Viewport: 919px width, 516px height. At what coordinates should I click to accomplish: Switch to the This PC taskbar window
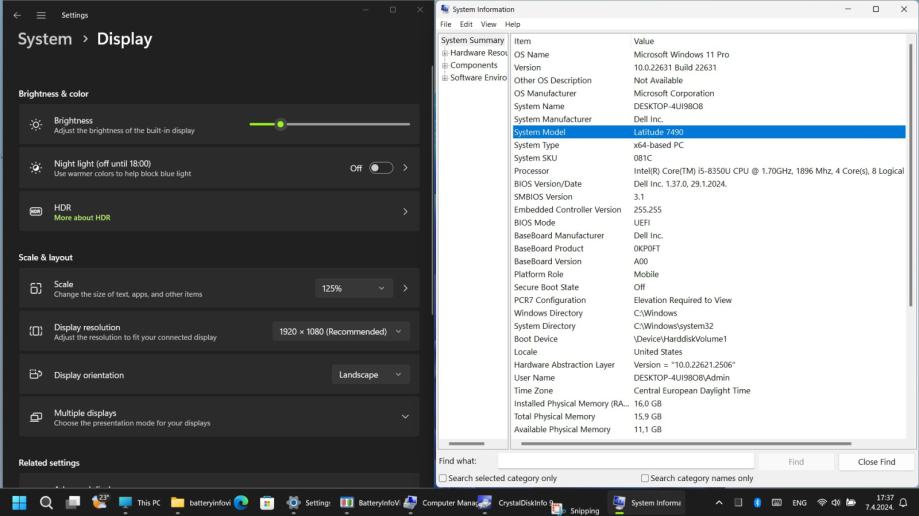pos(139,503)
